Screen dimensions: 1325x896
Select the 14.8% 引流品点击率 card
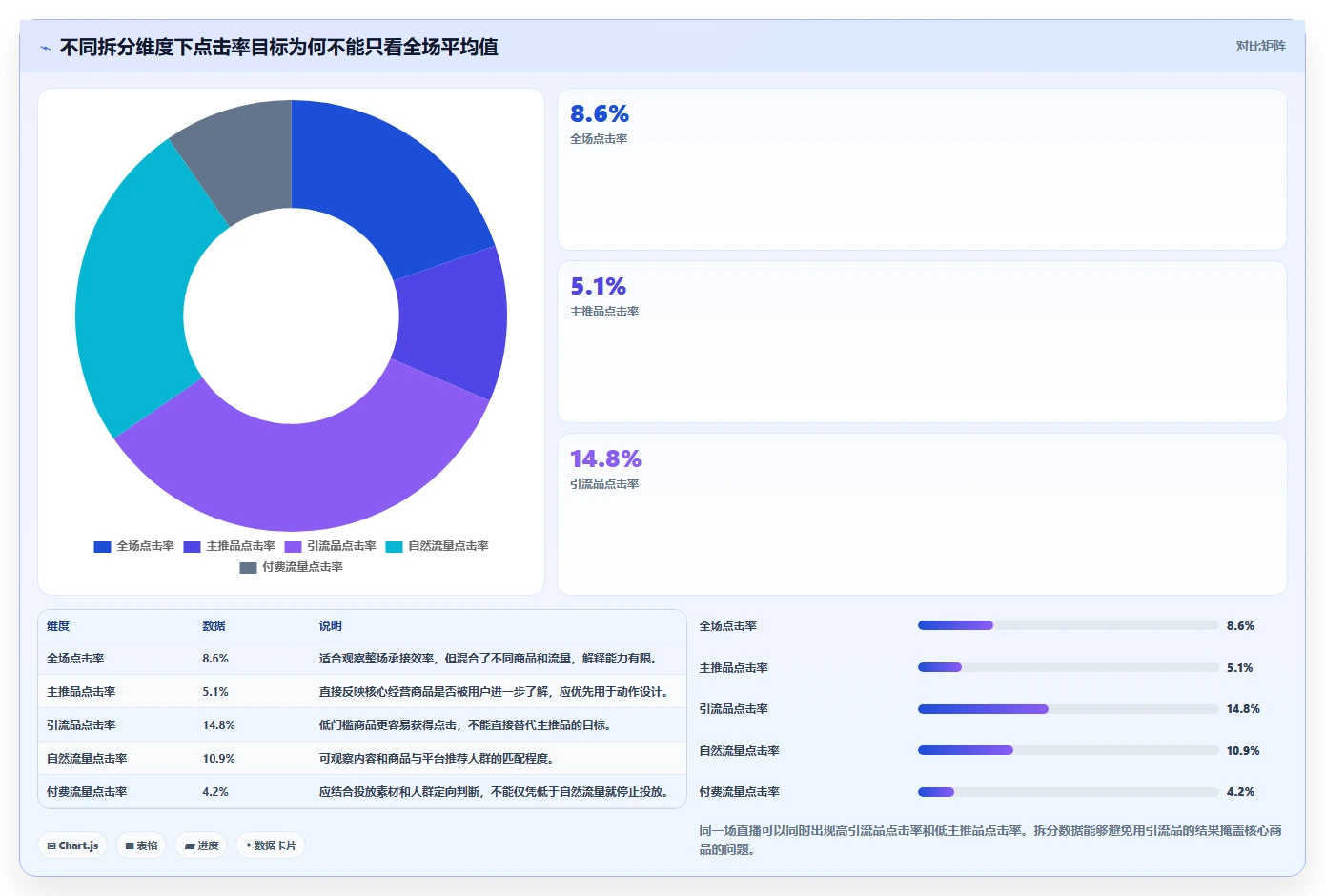click(922, 515)
